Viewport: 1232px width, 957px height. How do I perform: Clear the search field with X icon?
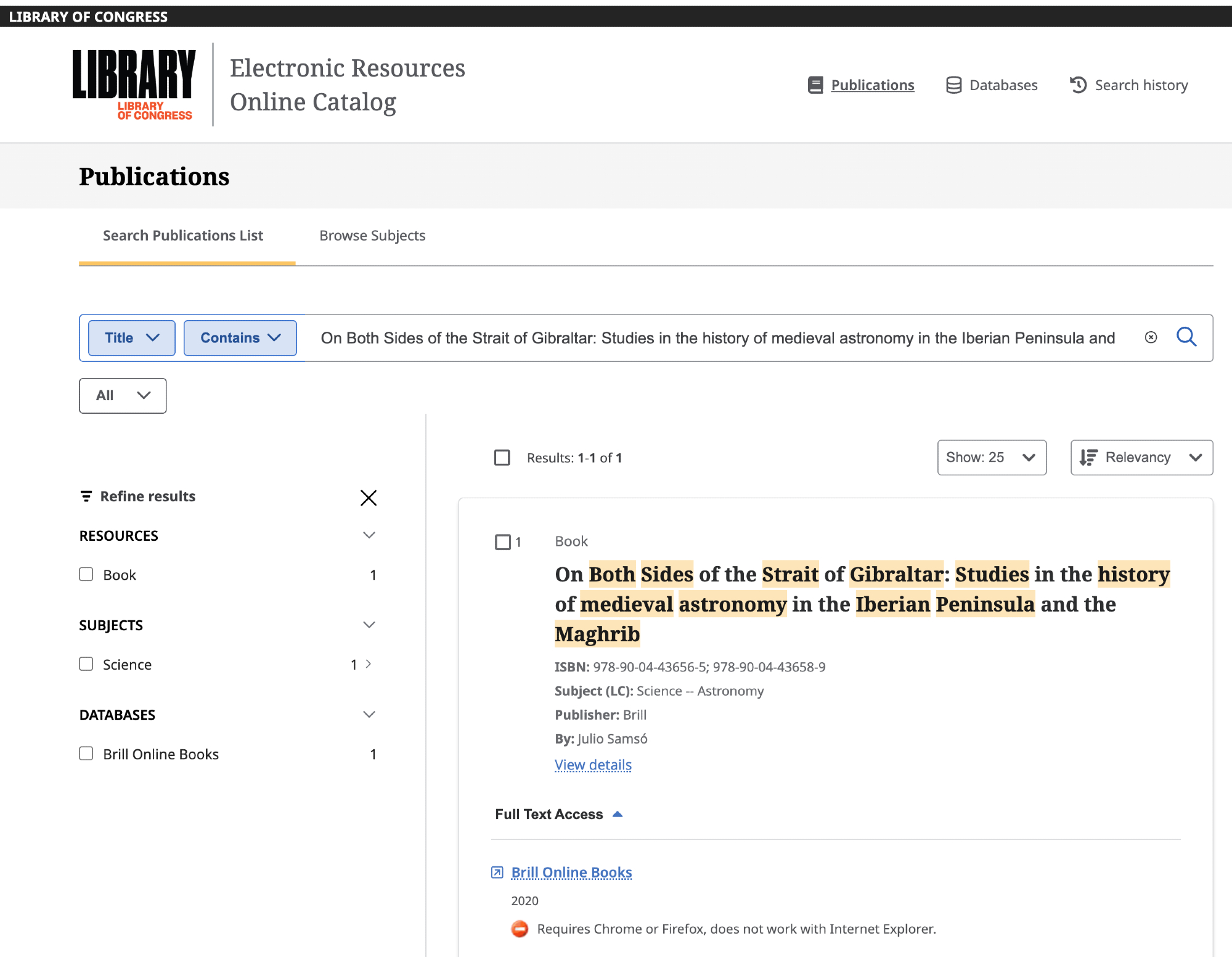1151,337
